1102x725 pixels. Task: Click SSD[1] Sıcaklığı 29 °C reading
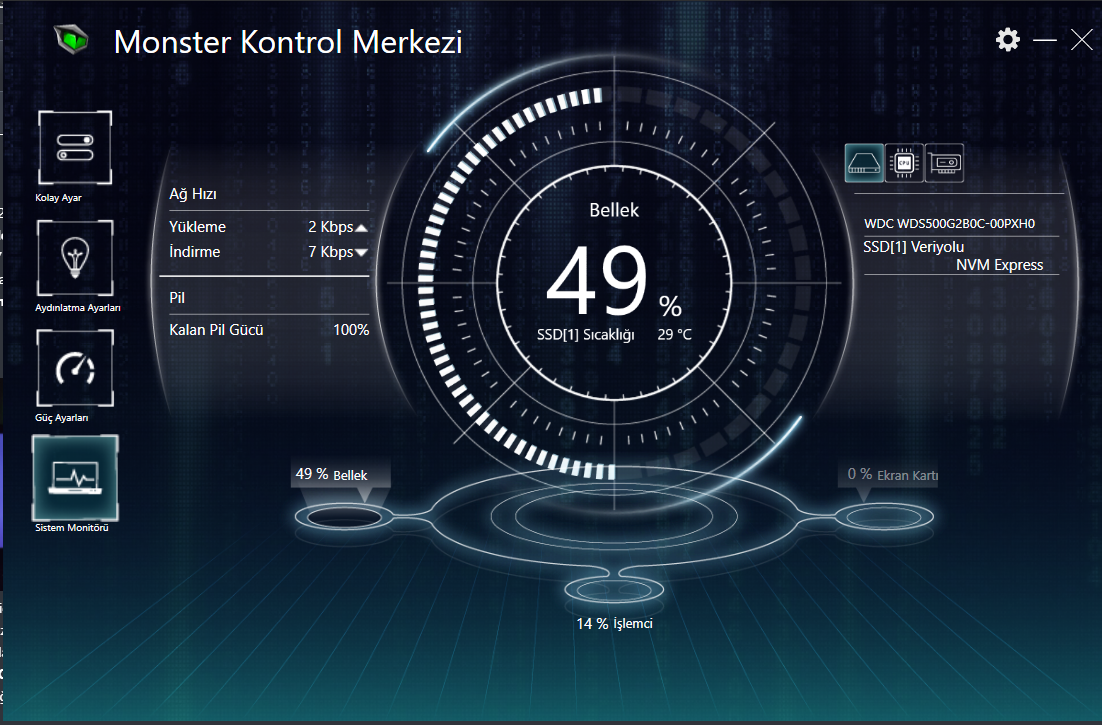point(614,334)
